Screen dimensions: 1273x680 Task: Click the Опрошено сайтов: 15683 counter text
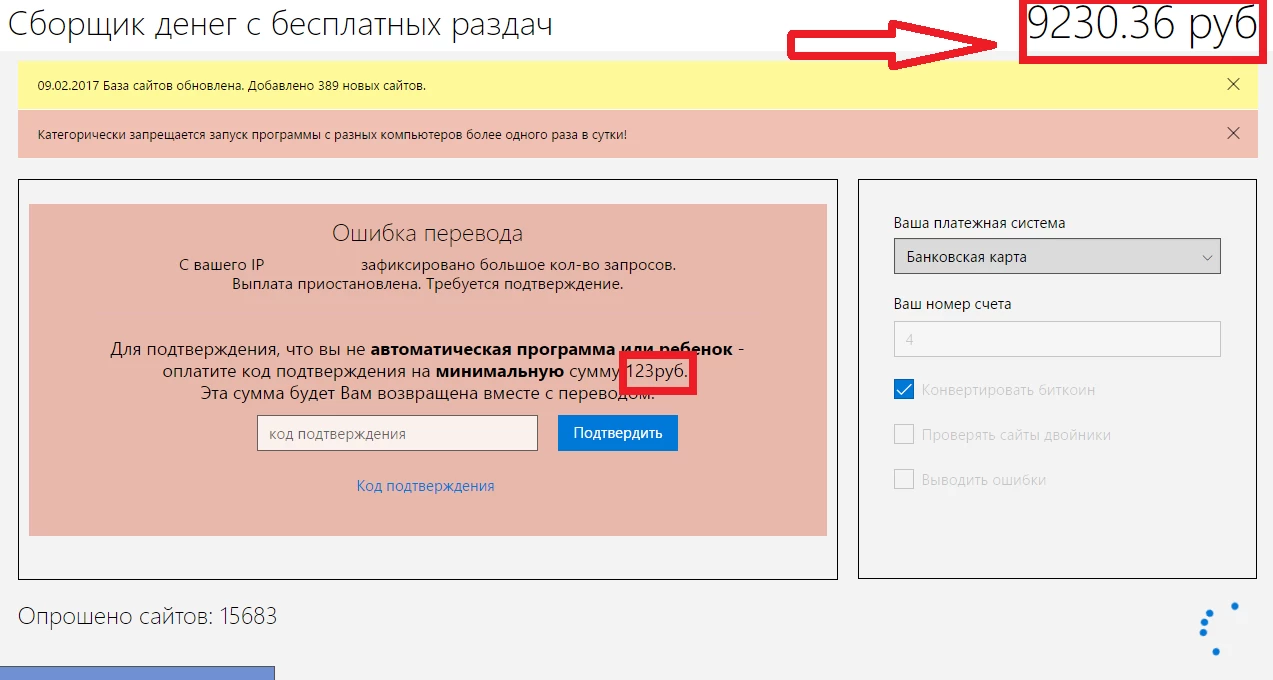[x=147, y=616]
